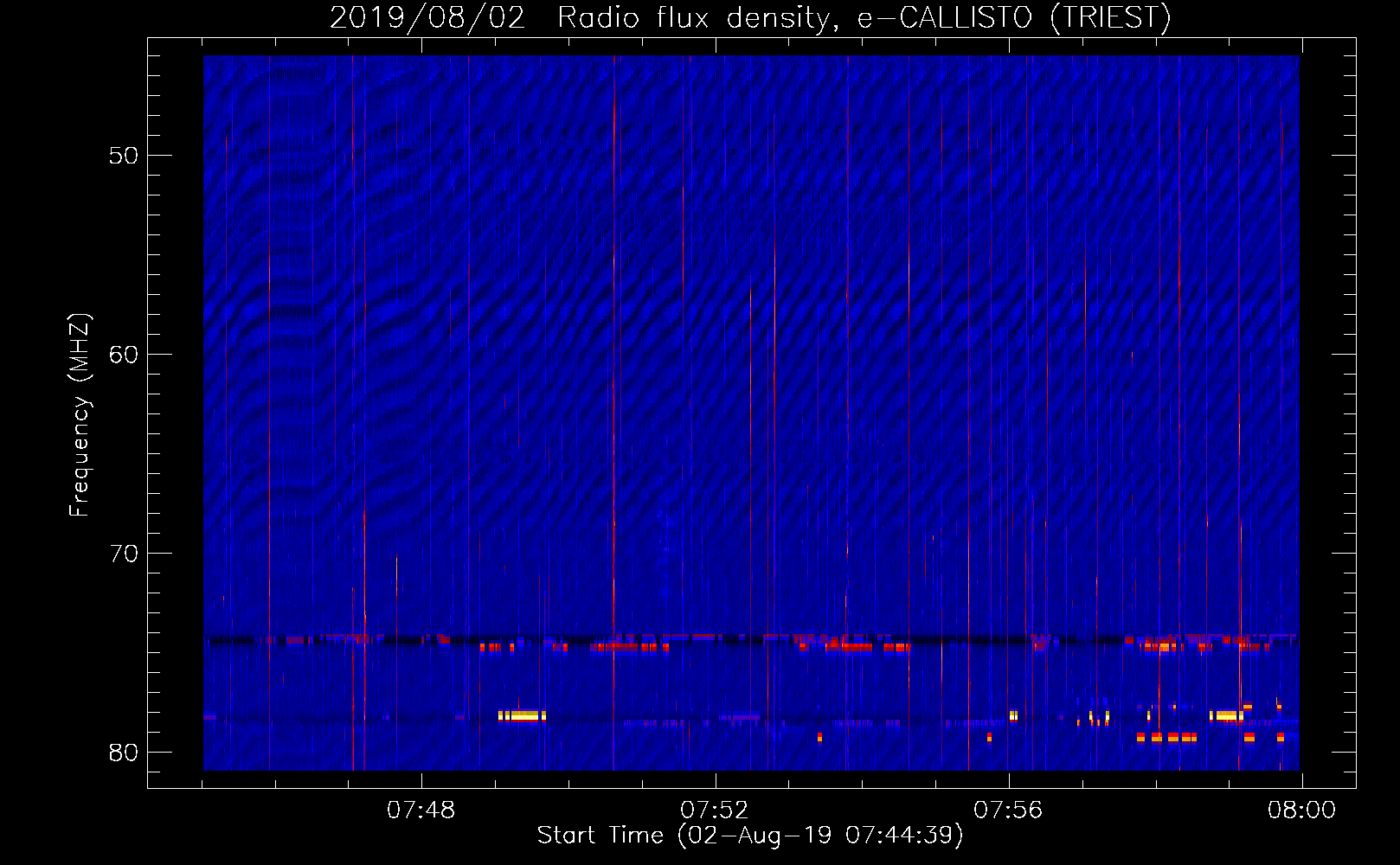Click the 'Start Time (02-Aug-19 07:44:39)' label
The image size is (1400, 865).
[750, 836]
